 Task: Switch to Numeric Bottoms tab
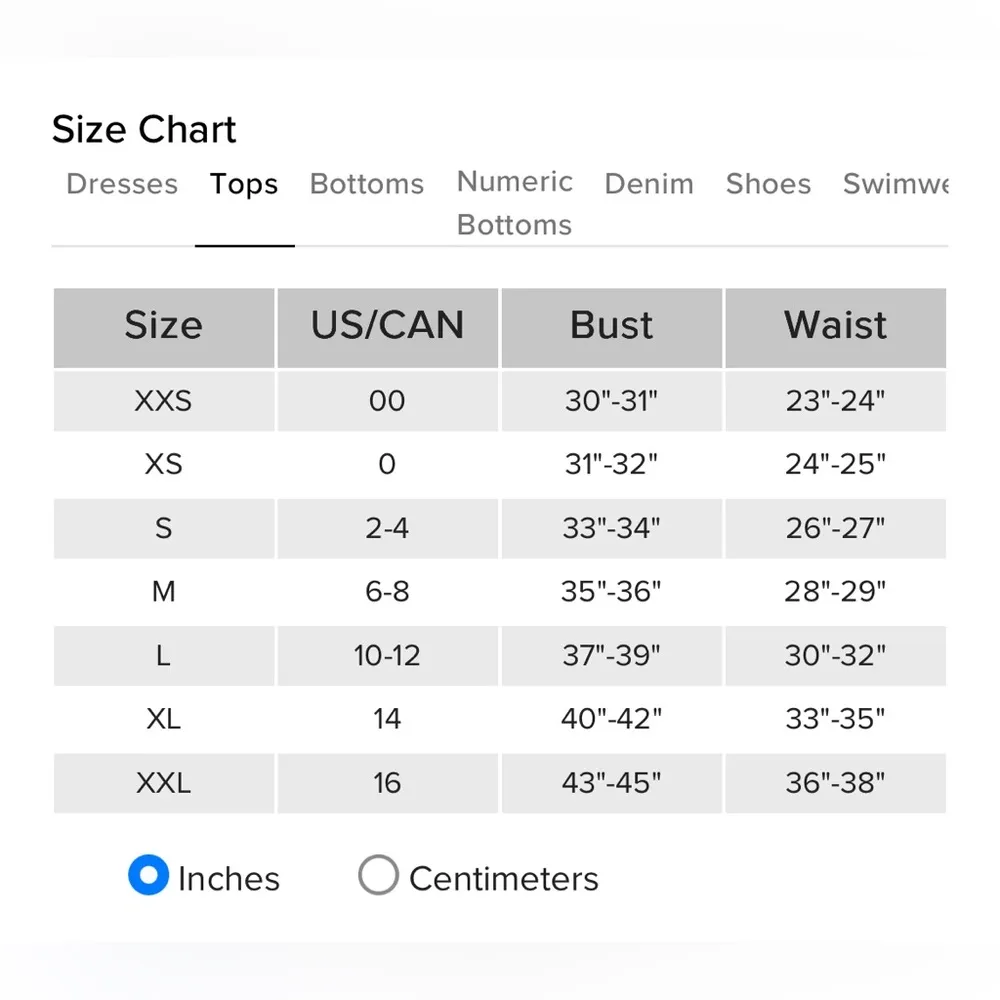click(514, 203)
